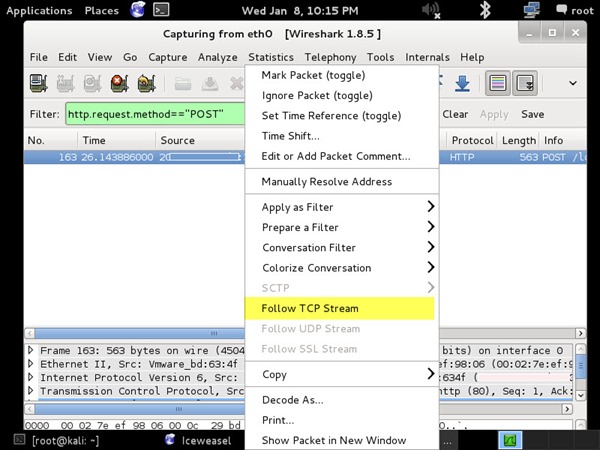600x450 pixels.
Task: Click the greyed start capture icon
Action: [x=92, y=83]
